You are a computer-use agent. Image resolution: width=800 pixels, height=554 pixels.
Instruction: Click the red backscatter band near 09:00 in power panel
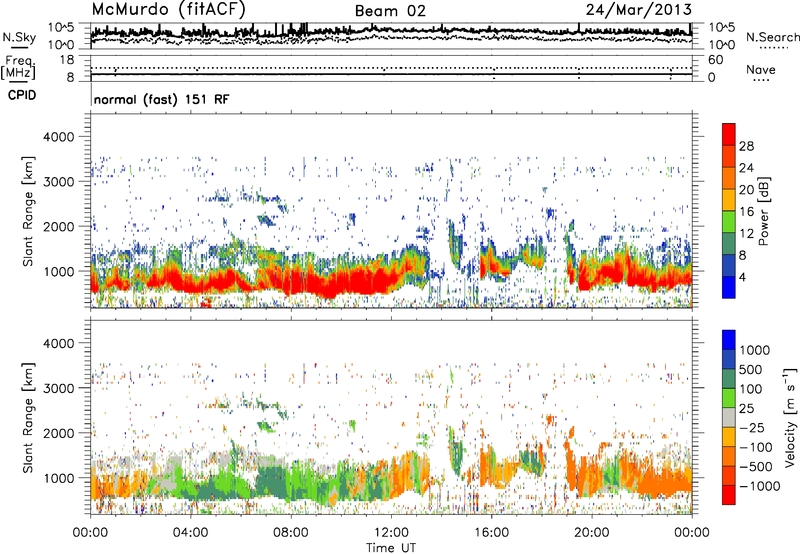tap(316, 283)
